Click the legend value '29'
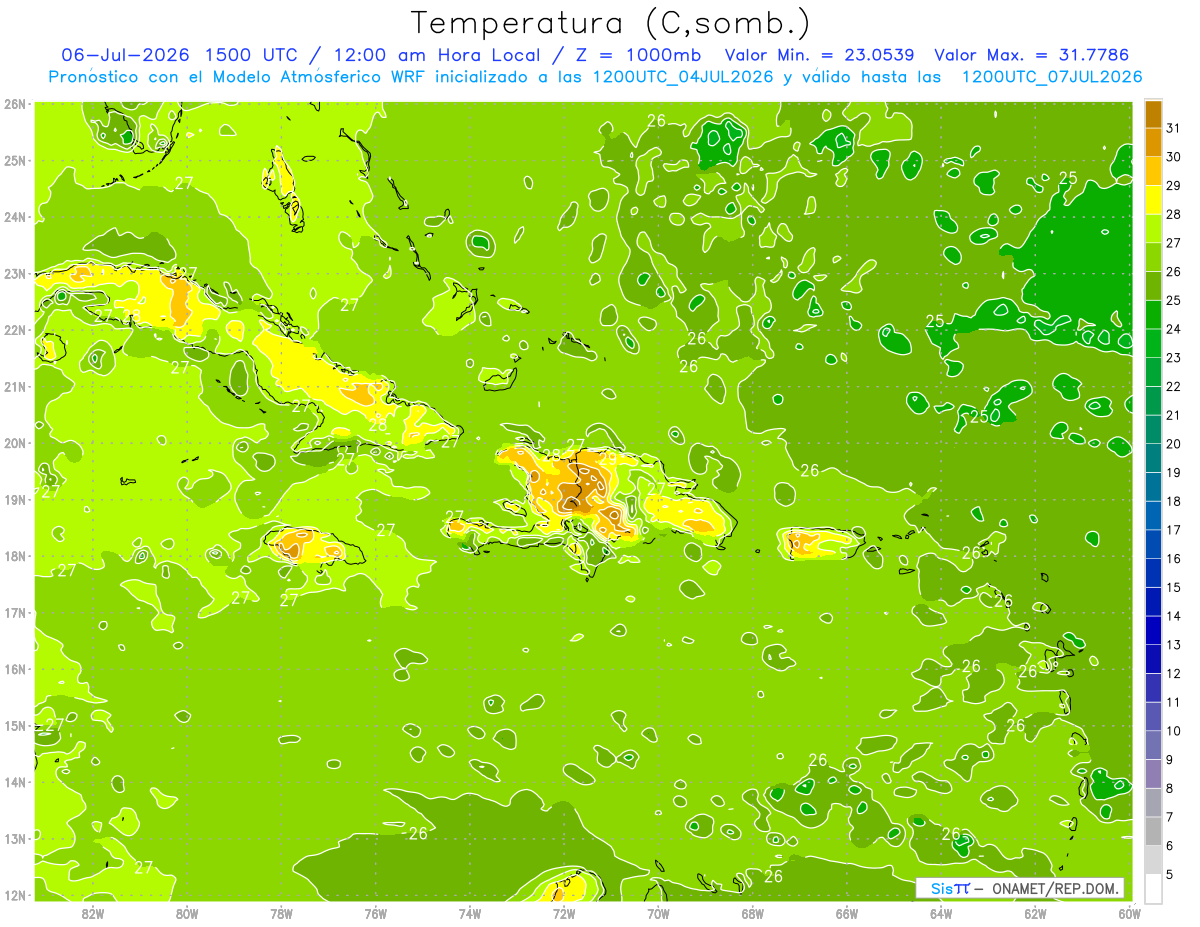The width and height of the screenshot is (1200, 927). pos(1174,186)
